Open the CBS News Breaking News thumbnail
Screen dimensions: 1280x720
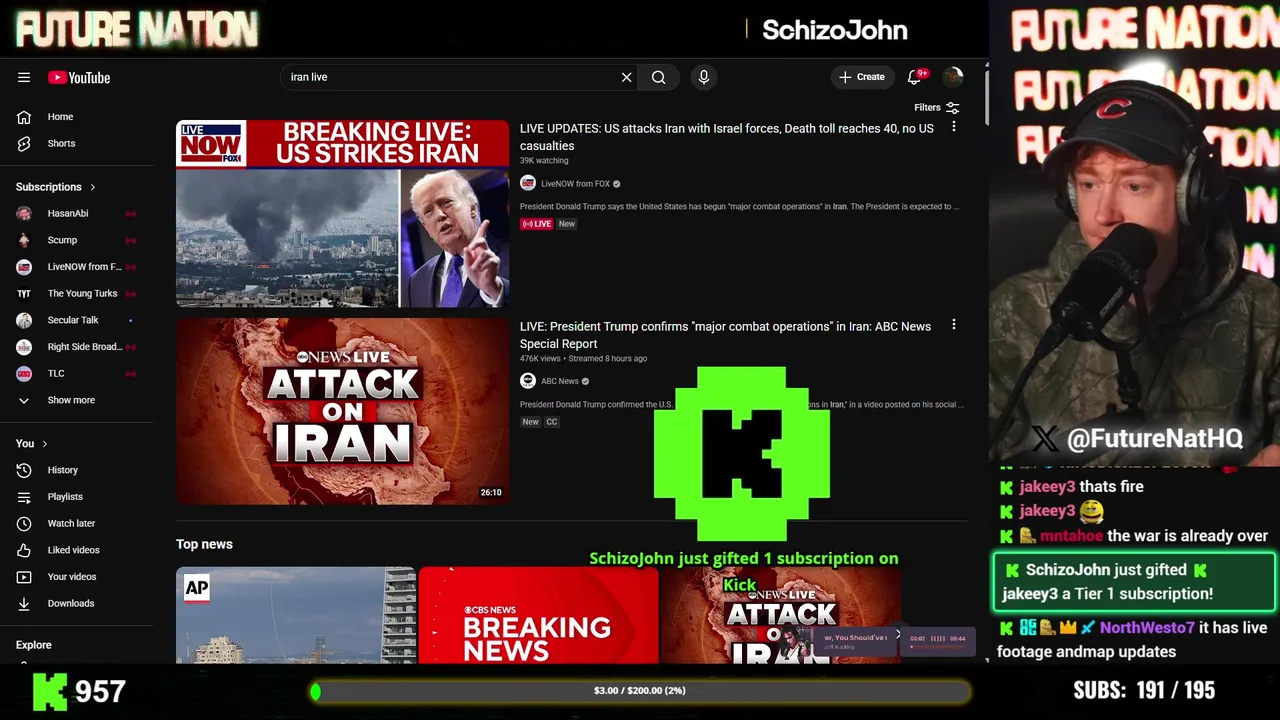click(538, 615)
